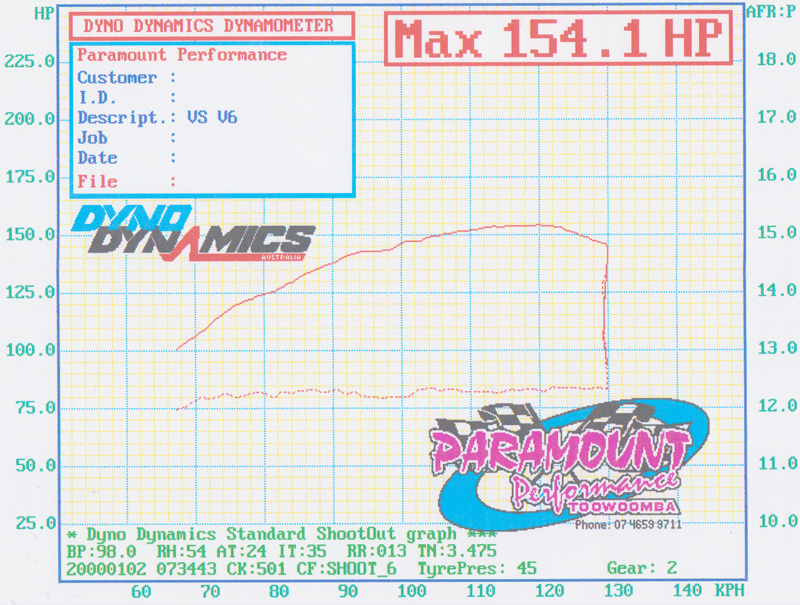800x605 pixels.
Task: Click the 'Descript.' field label
Action: pos(122,118)
